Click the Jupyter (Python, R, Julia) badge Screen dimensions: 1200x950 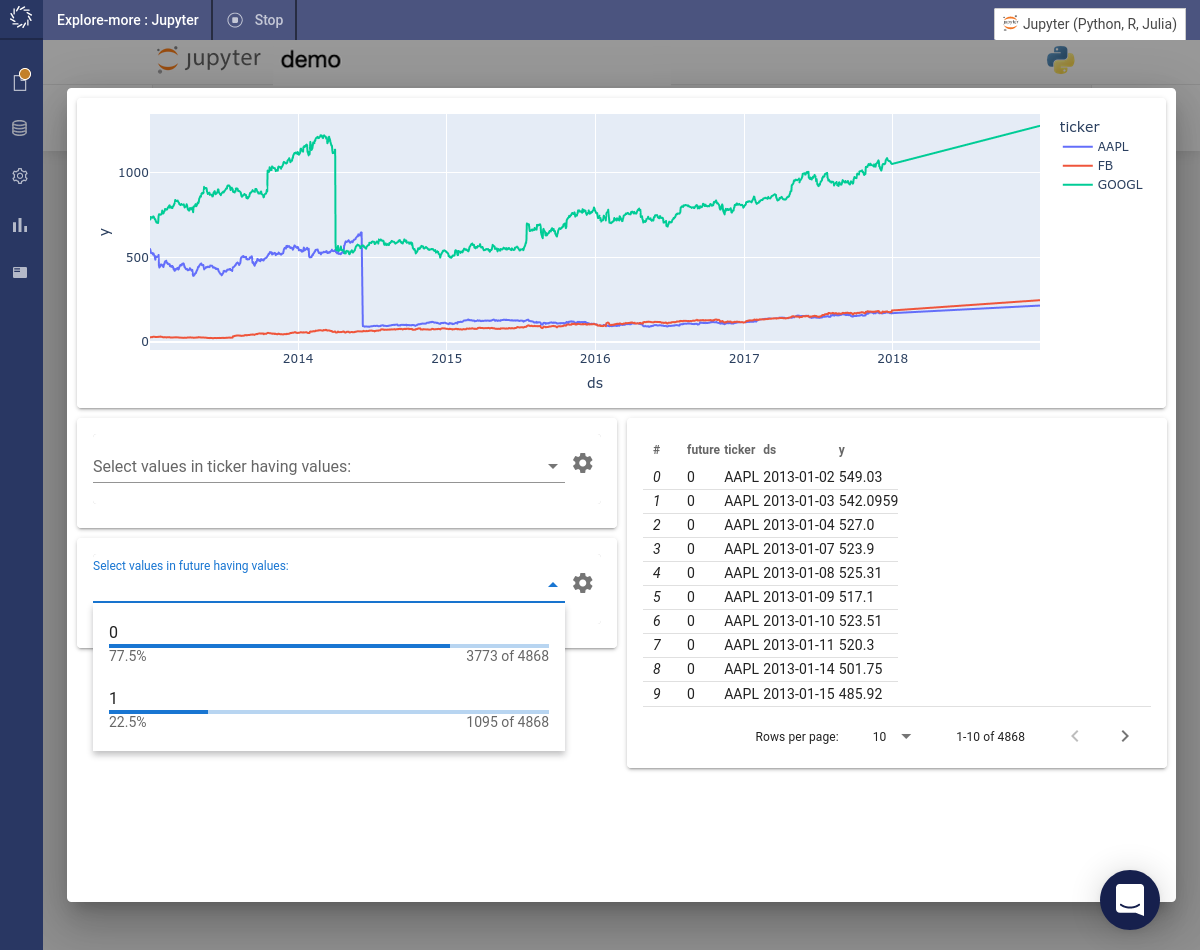(x=1089, y=24)
